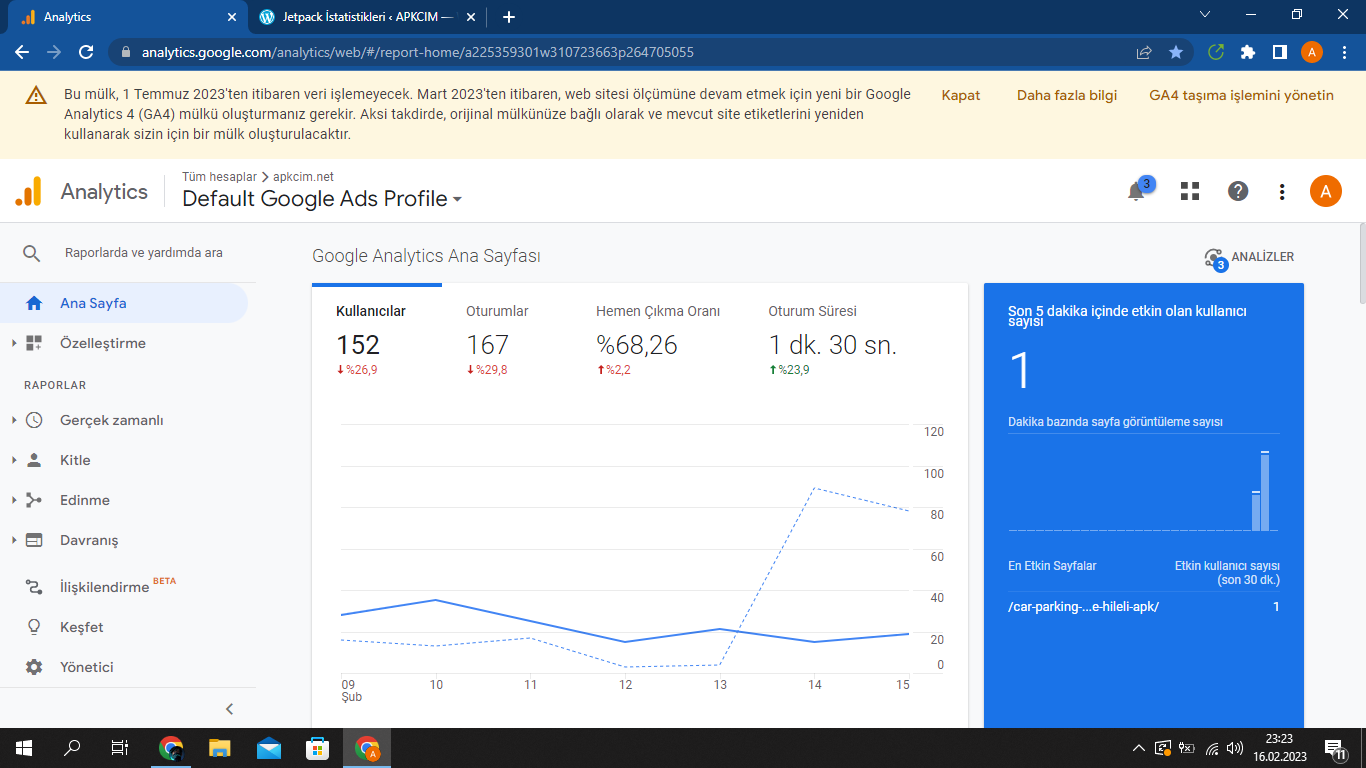
Task: Click the Gerçek zamanlı clock icon
Action: (x=34, y=420)
